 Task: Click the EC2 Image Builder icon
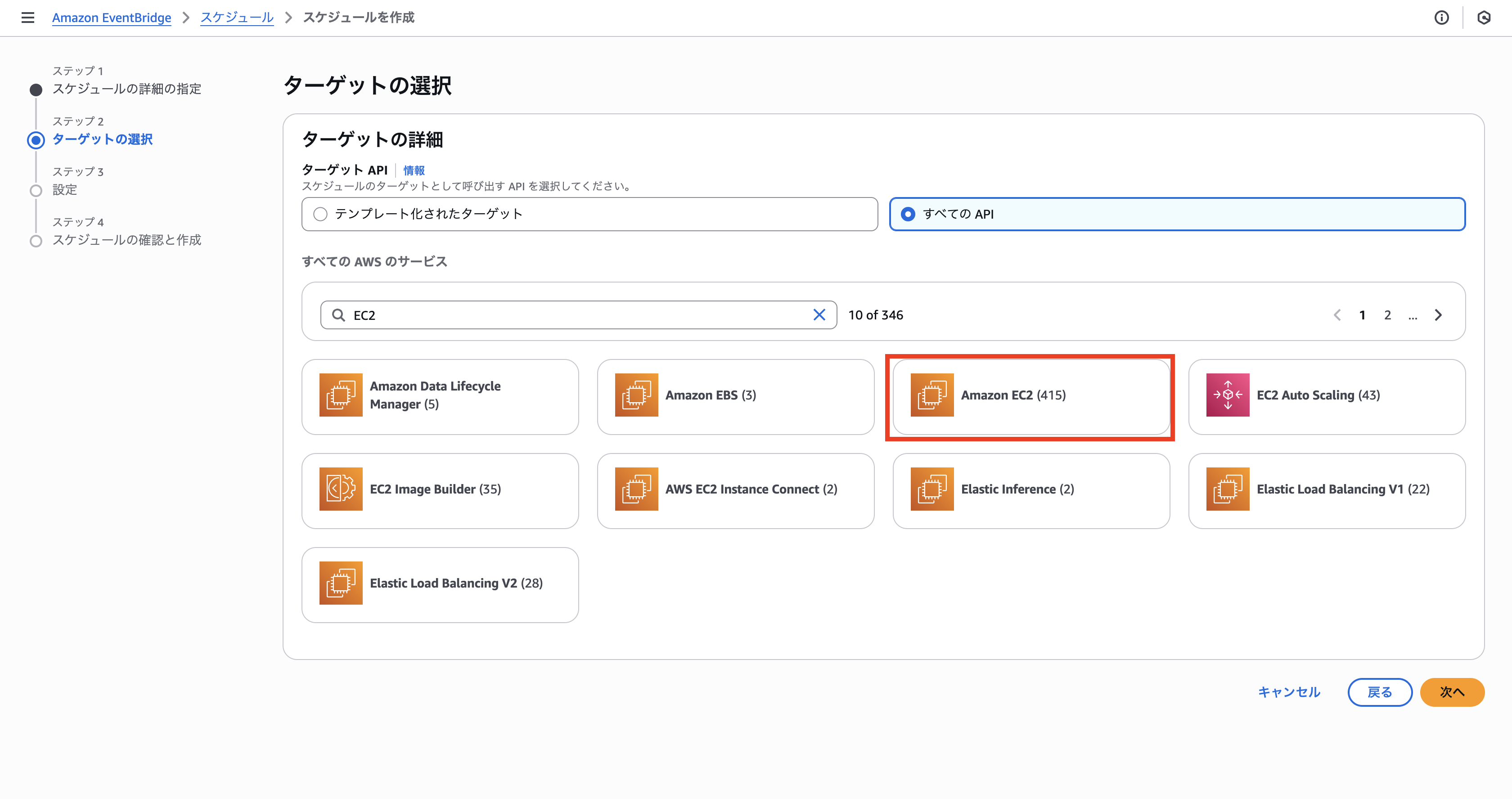click(341, 489)
